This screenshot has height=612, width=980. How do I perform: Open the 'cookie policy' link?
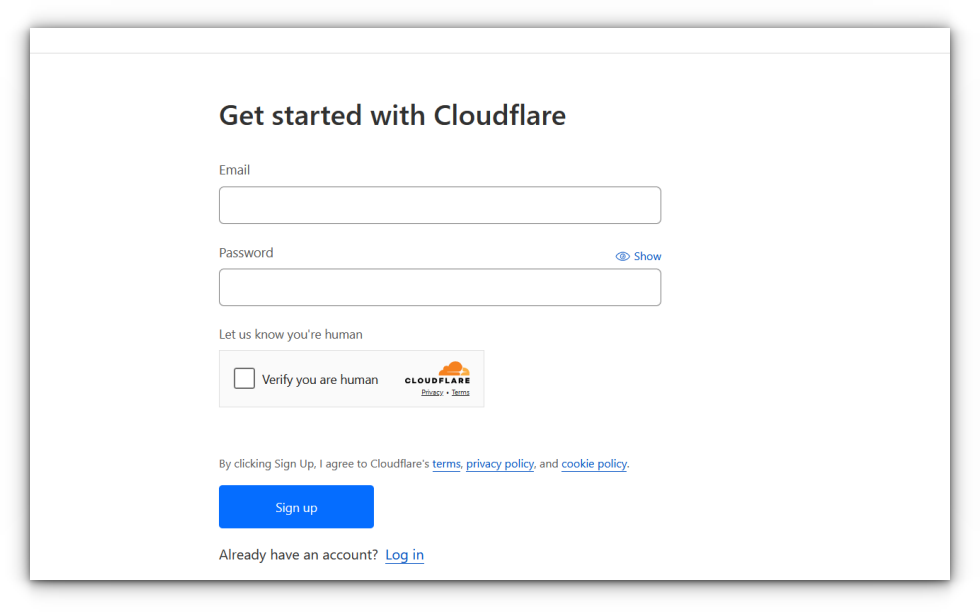tap(594, 464)
